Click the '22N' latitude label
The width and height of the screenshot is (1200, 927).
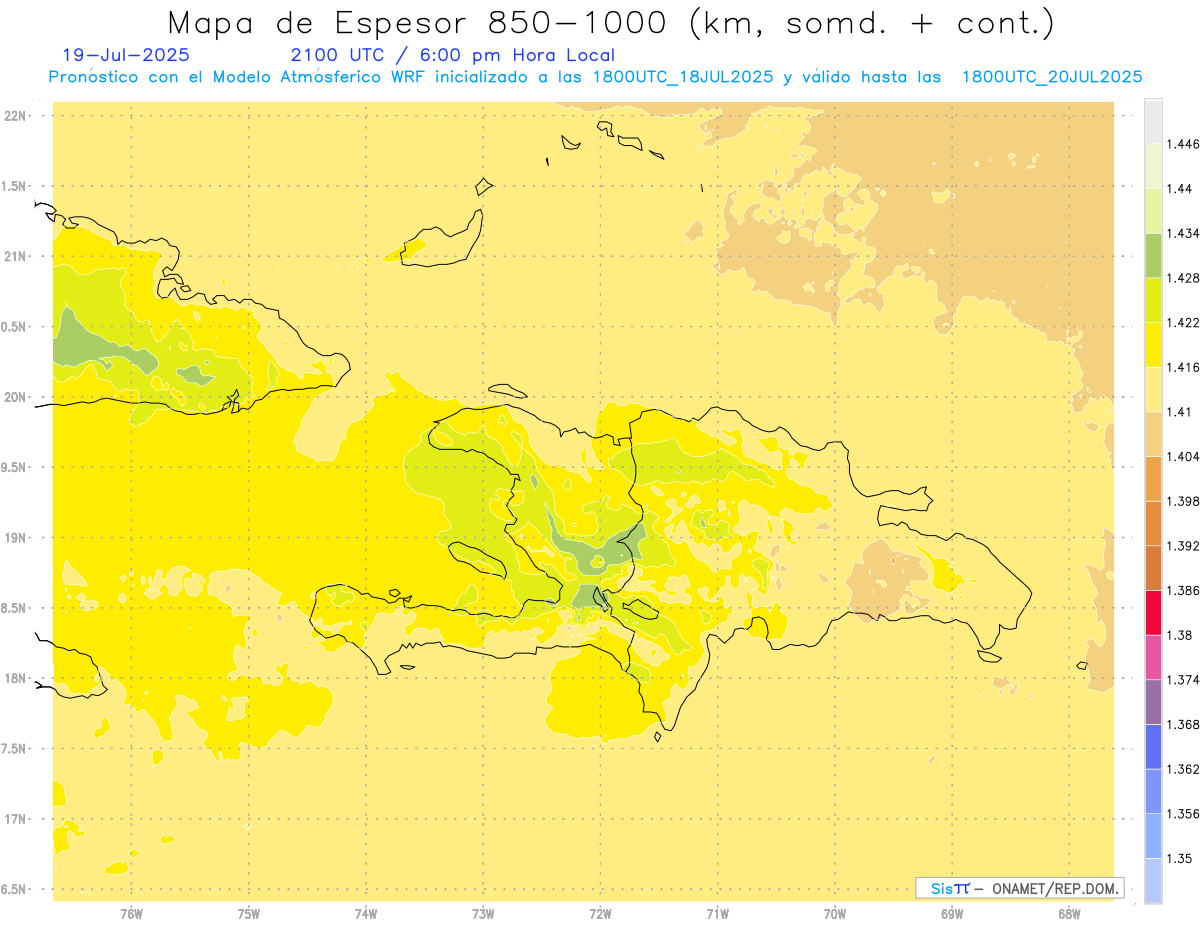(16, 116)
